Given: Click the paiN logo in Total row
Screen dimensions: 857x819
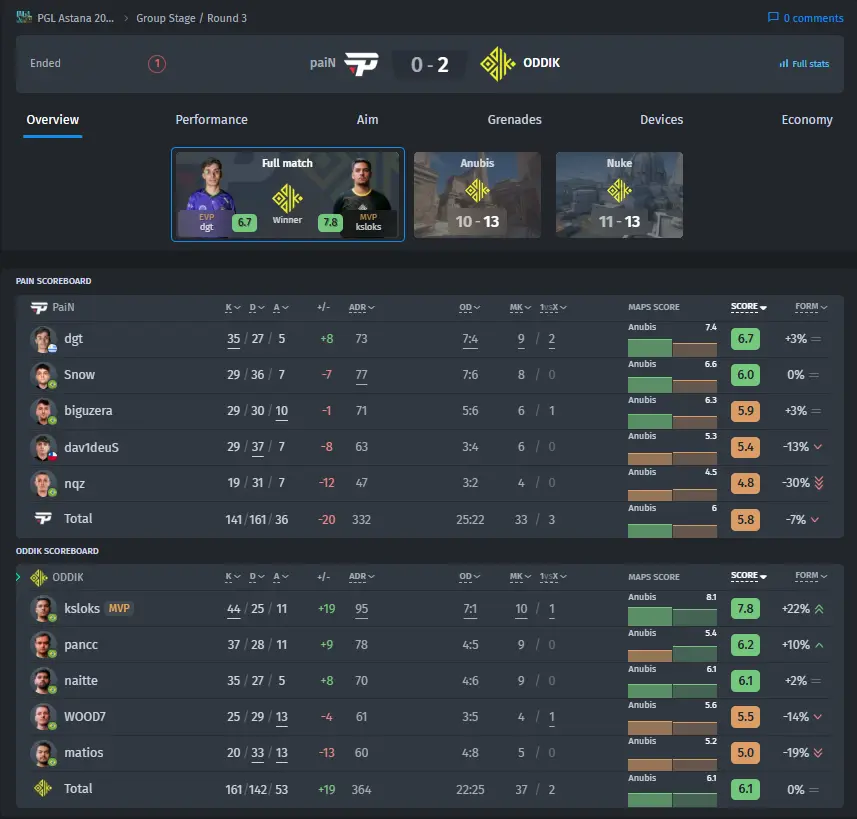Looking at the screenshot, I should 43,518.
